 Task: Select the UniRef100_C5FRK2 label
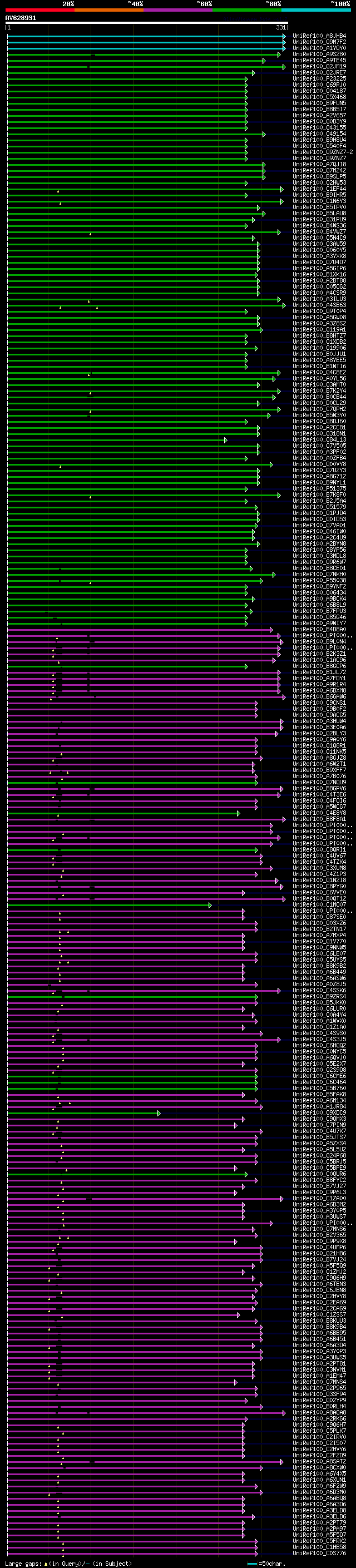click(319, 1541)
